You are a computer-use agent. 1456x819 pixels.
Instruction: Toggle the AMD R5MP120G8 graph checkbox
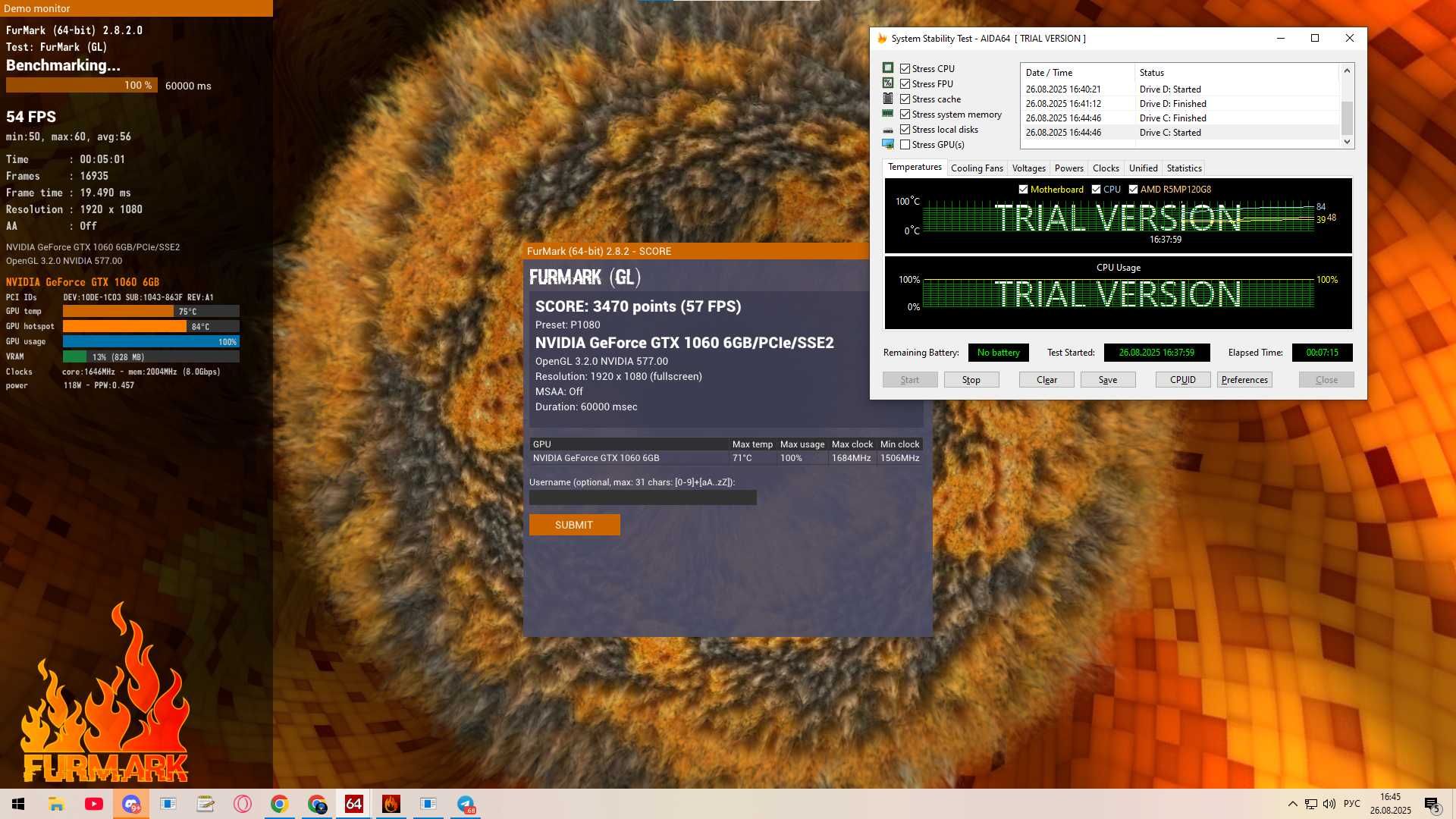point(1133,190)
